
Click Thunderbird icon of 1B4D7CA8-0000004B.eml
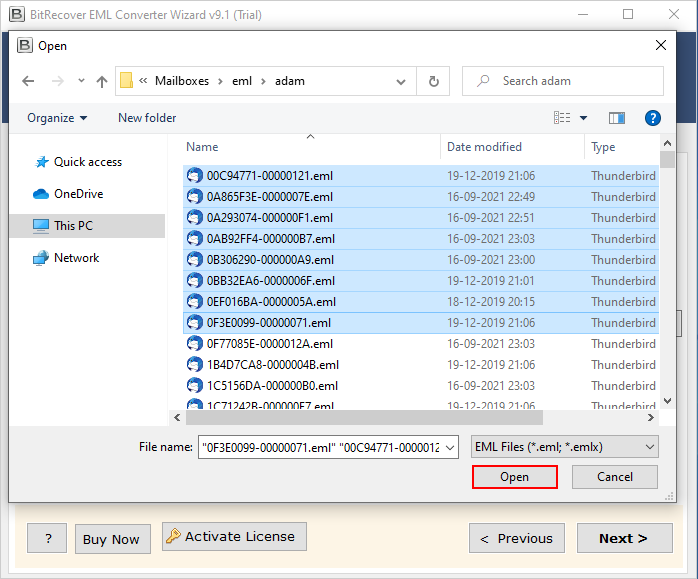coord(195,364)
